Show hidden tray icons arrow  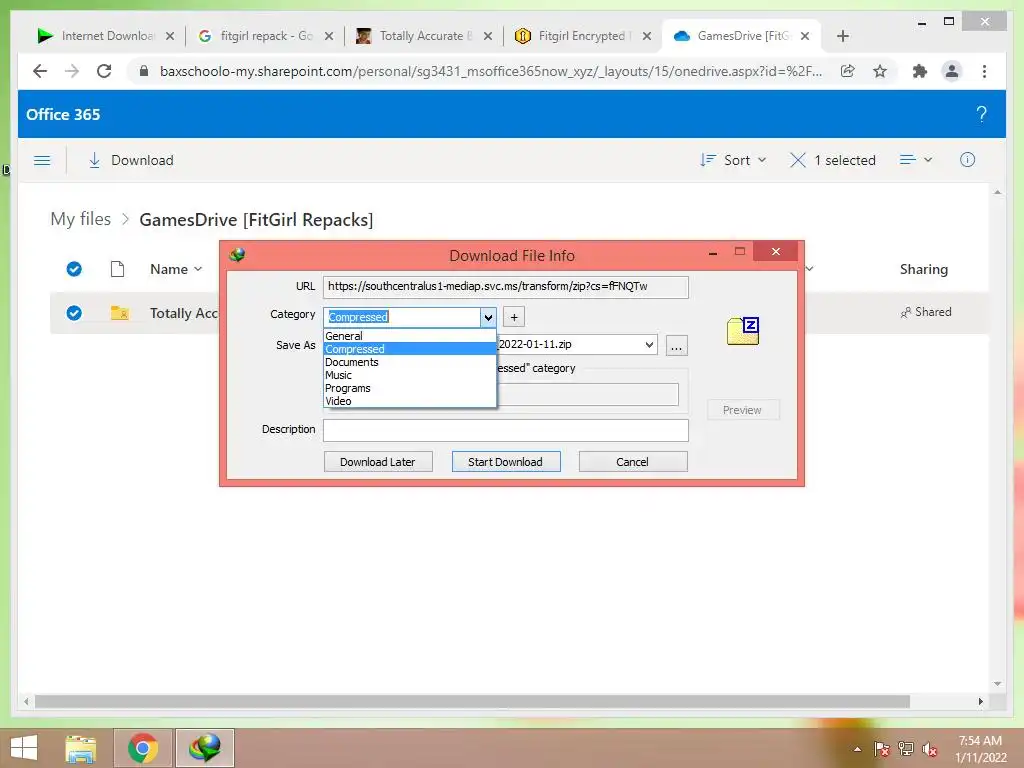click(857, 749)
